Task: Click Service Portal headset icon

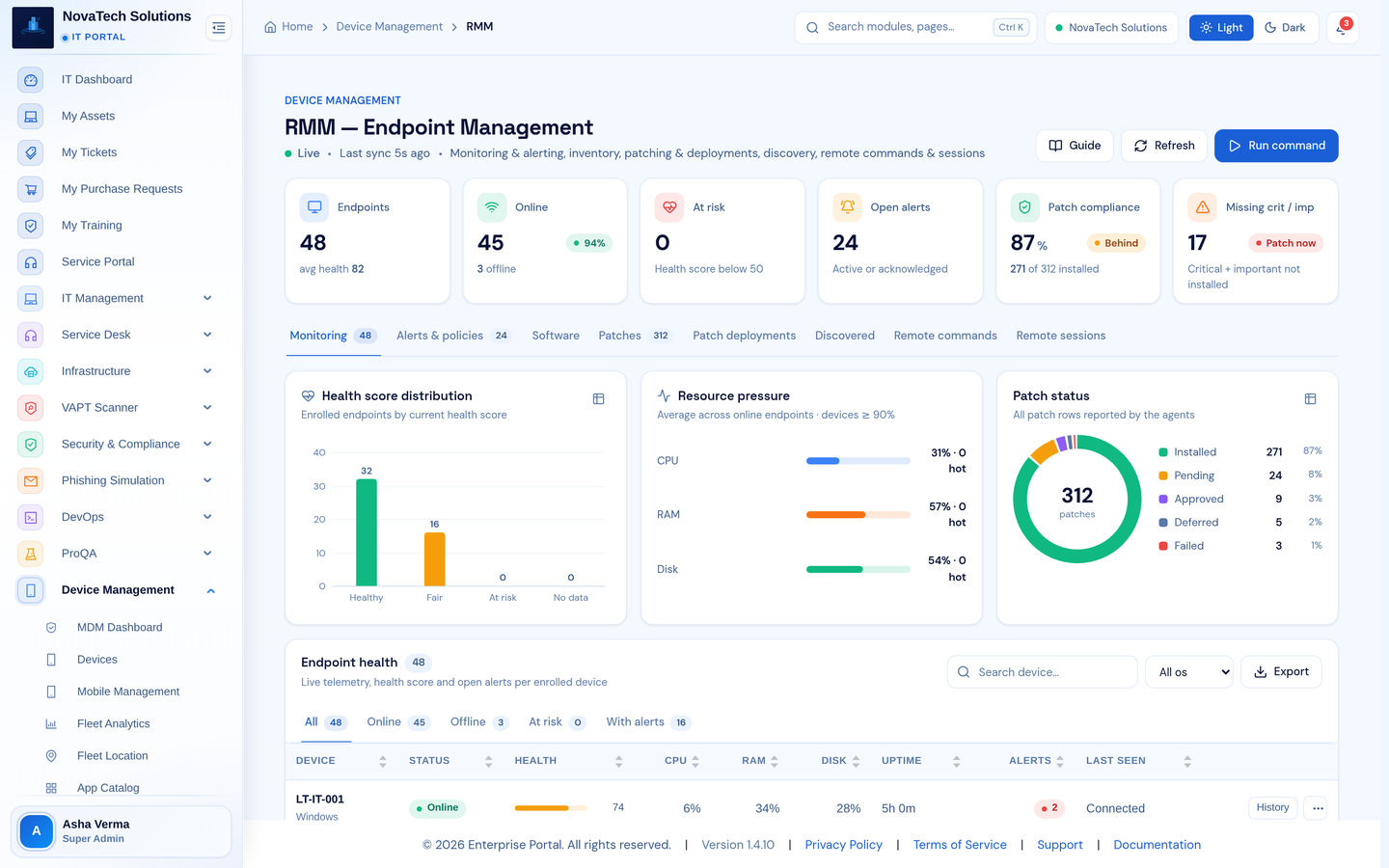Action: point(31,262)
